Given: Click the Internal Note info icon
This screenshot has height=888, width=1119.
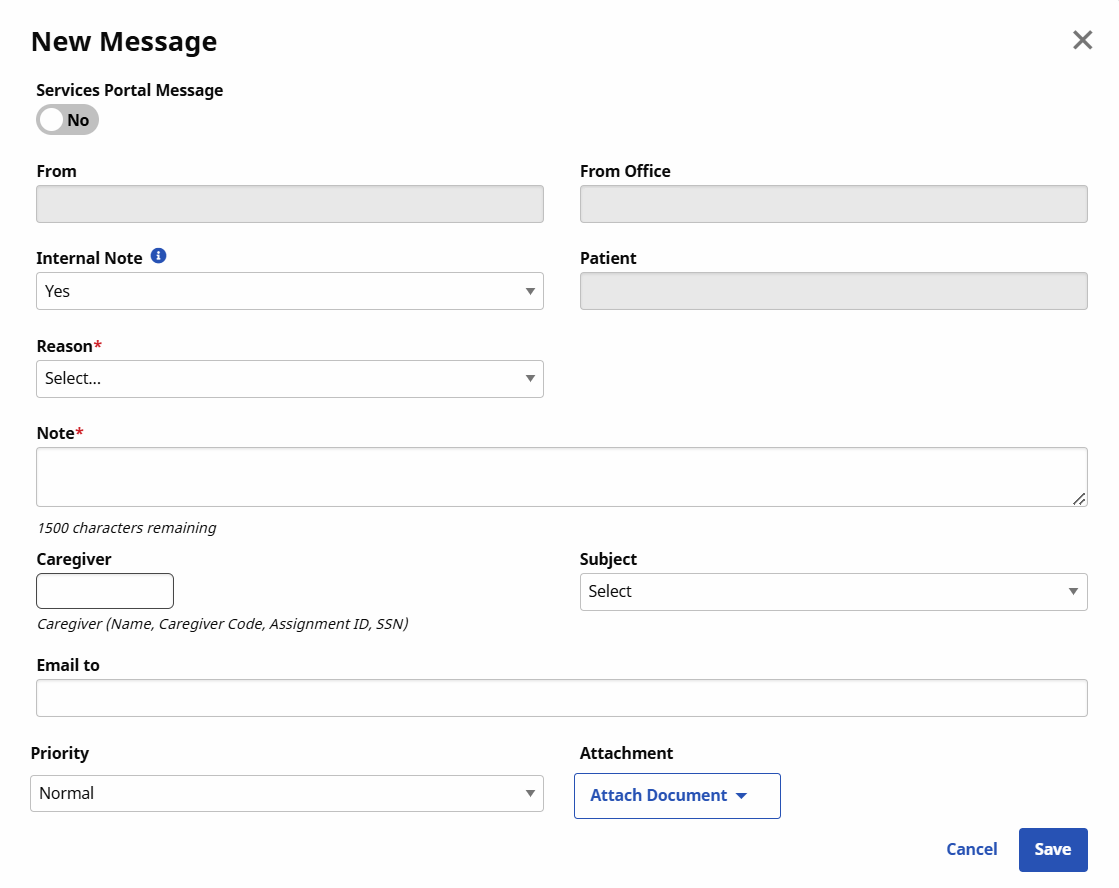Looking at the screenshot, I should coord(158,256).
